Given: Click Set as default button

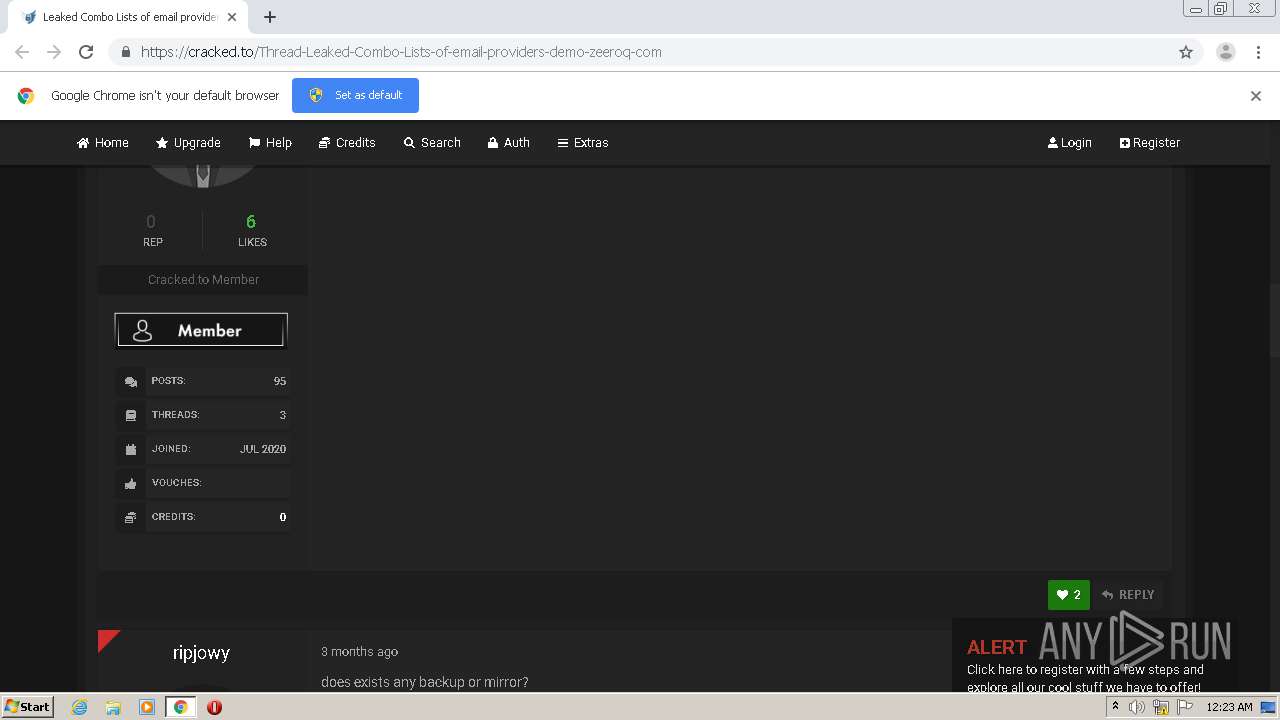Looking at the screenshot, I should (355, 95).
